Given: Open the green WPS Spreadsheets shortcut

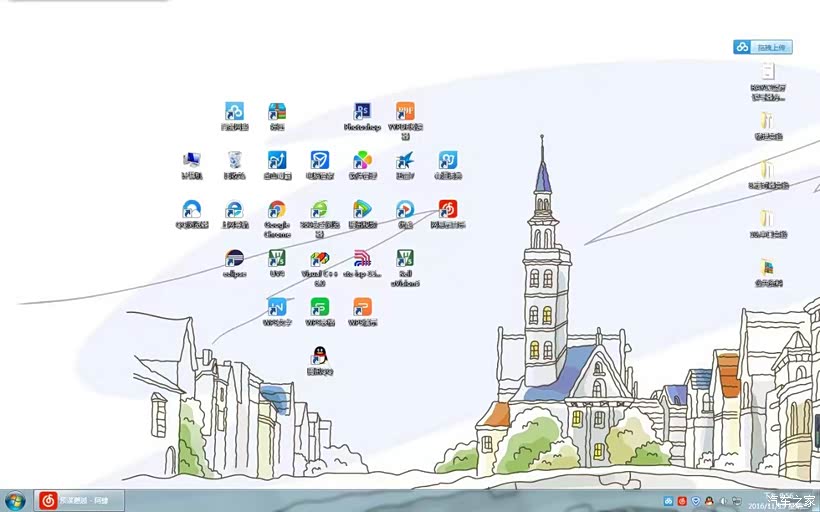Looking at the screenshot, I should [319, 307].
